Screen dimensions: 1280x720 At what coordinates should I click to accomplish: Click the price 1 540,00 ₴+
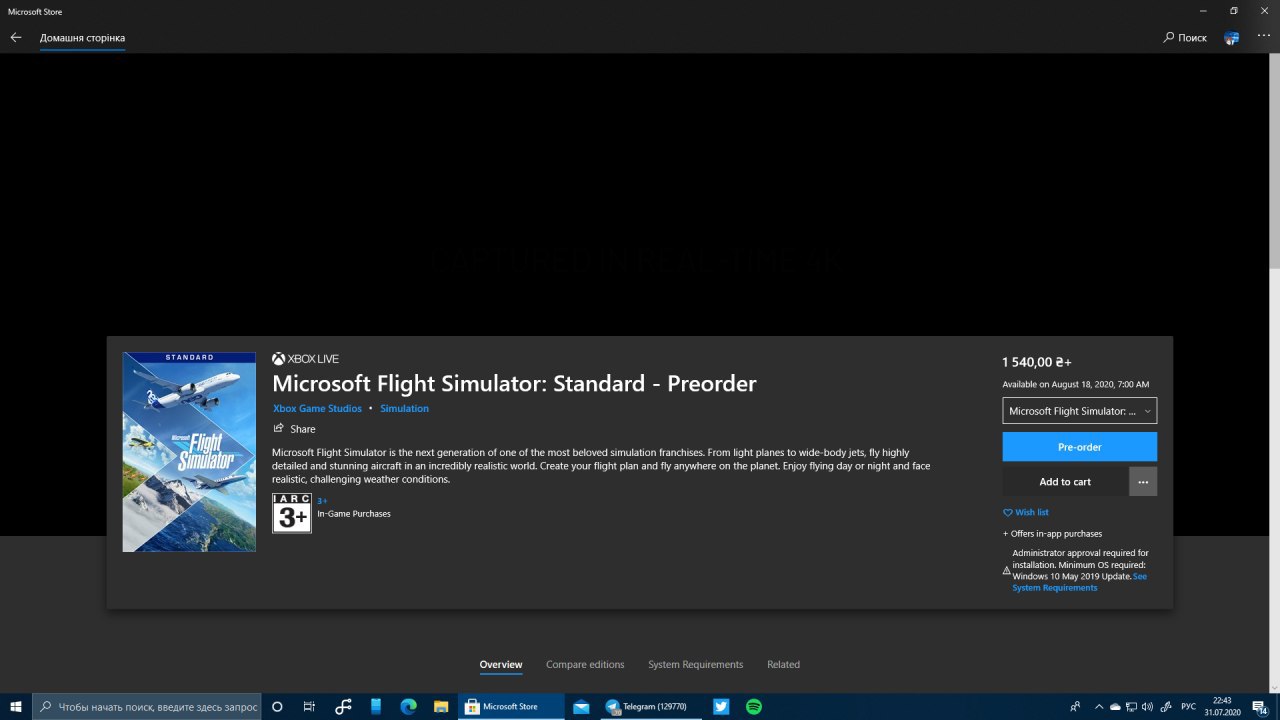[1036, 362]
